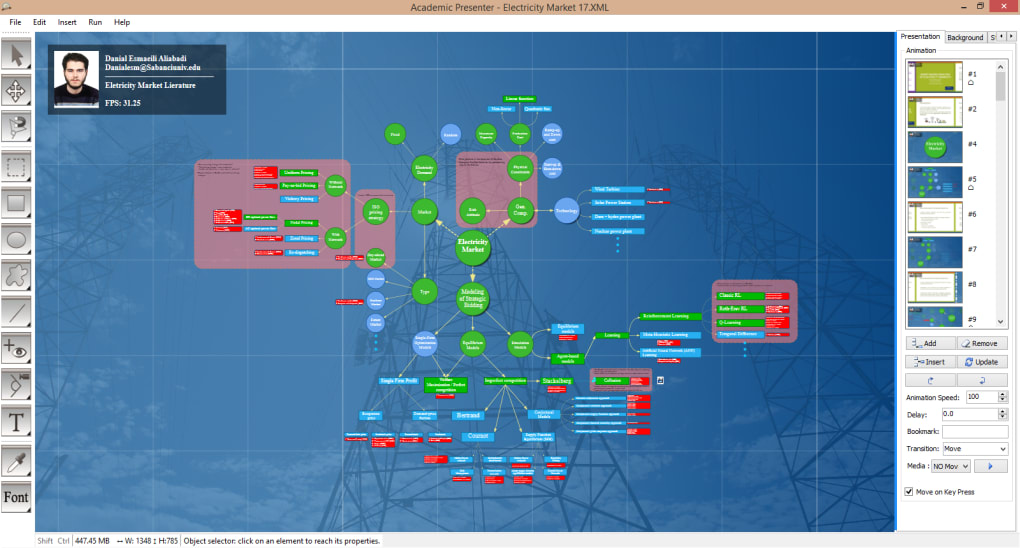Increase Animation Speed with up arrow
Image resolution: width=1020 pixels, height=548 pixels.
click(x=1002, y=394)
